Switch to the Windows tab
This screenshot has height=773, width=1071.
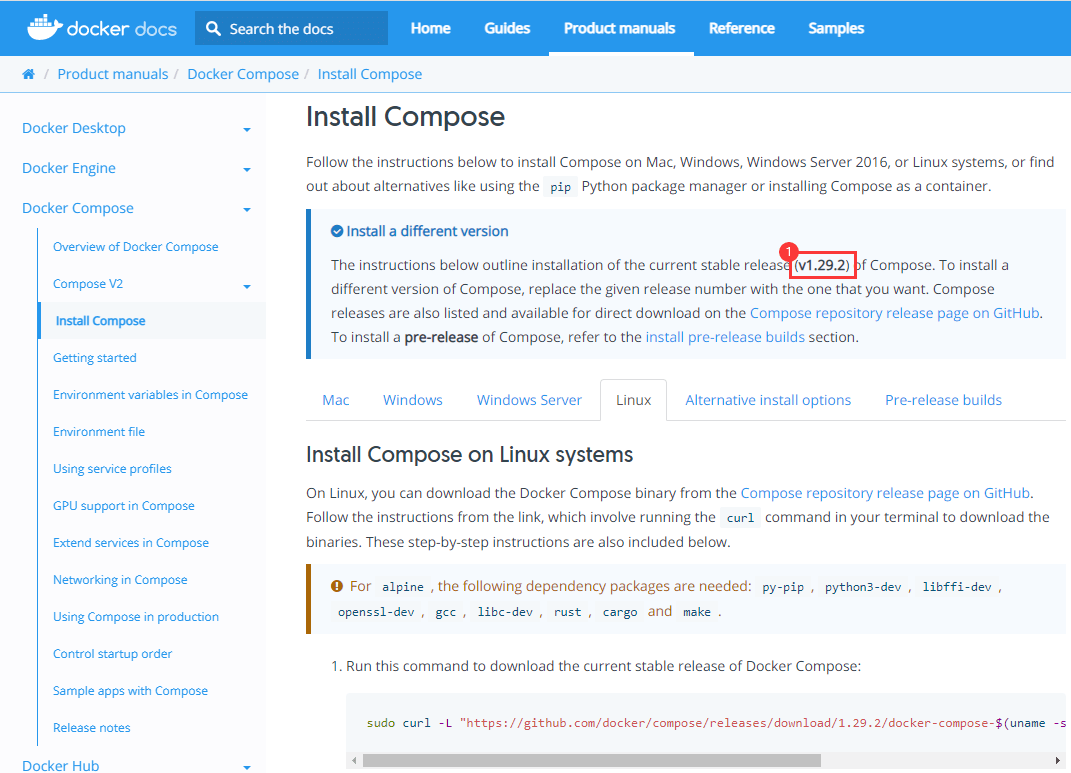click(x=413, y=399)
